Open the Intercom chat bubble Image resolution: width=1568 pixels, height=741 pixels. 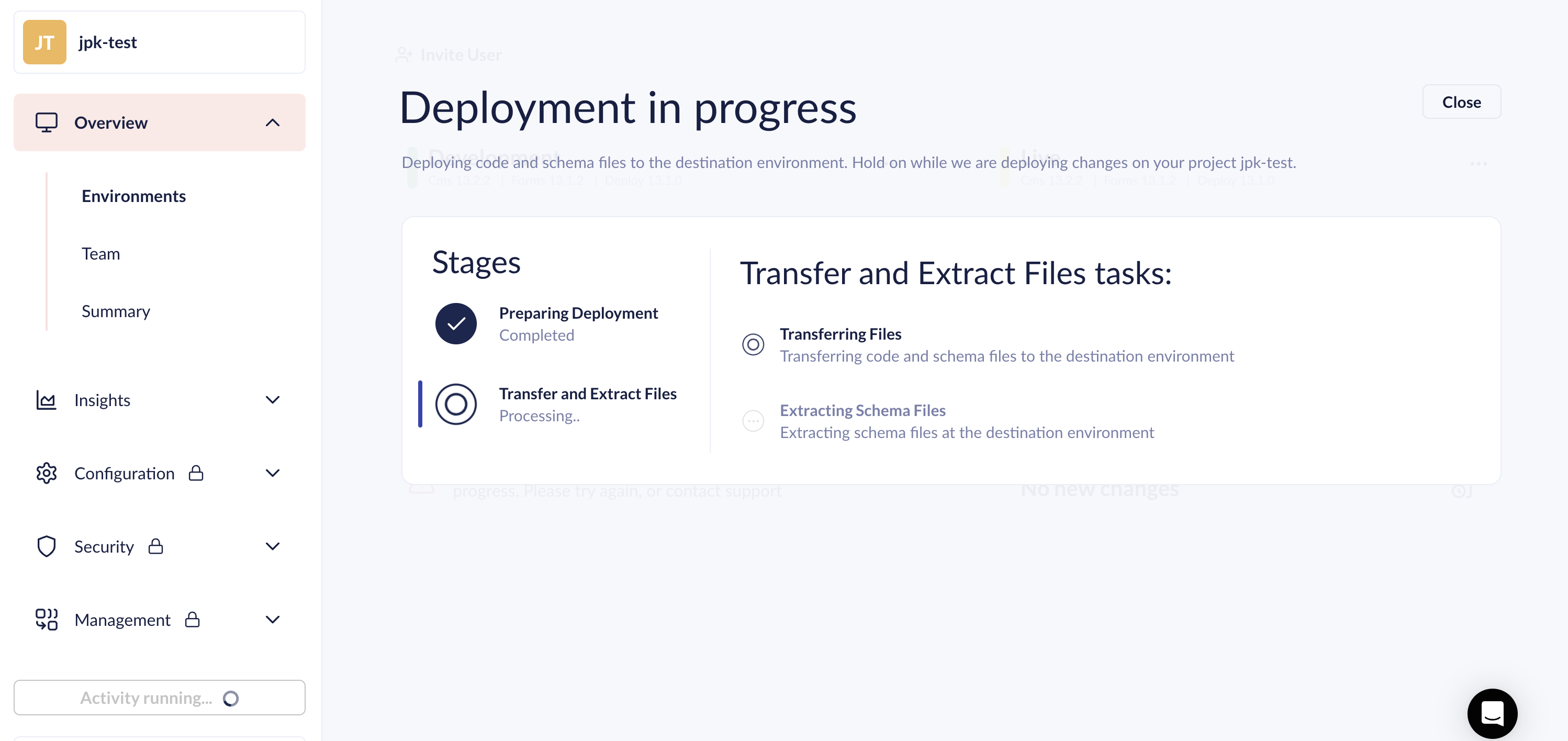coord(1493,713)
